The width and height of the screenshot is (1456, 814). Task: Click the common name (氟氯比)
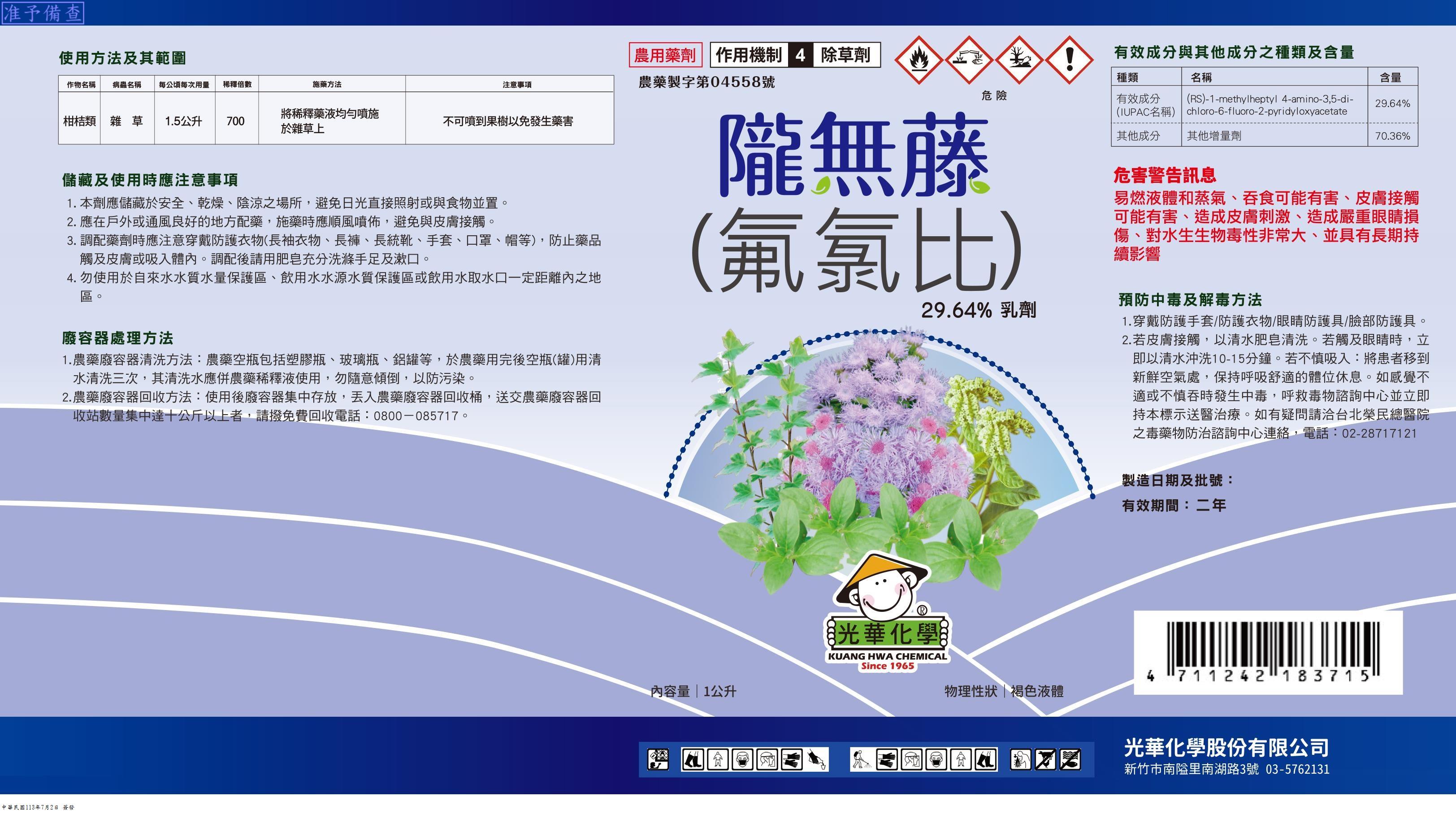857,250
